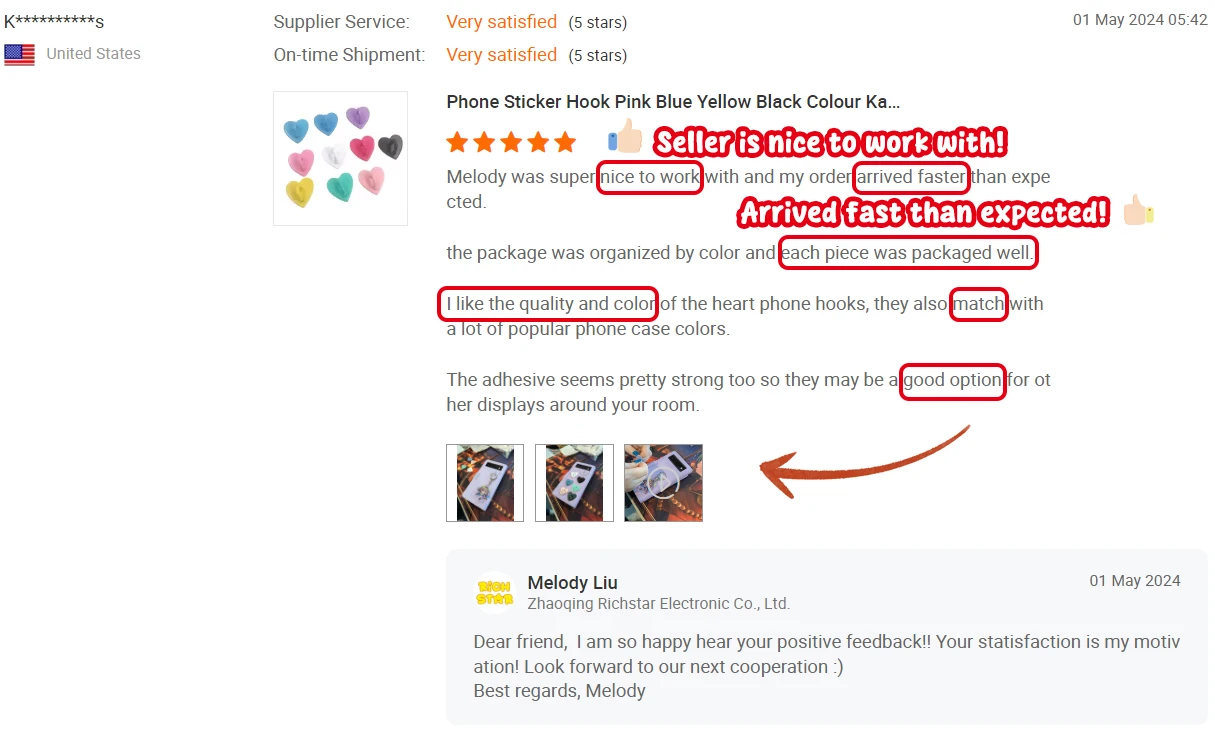Click the review date 01 May 2024 05:42

coord(1140,20)
